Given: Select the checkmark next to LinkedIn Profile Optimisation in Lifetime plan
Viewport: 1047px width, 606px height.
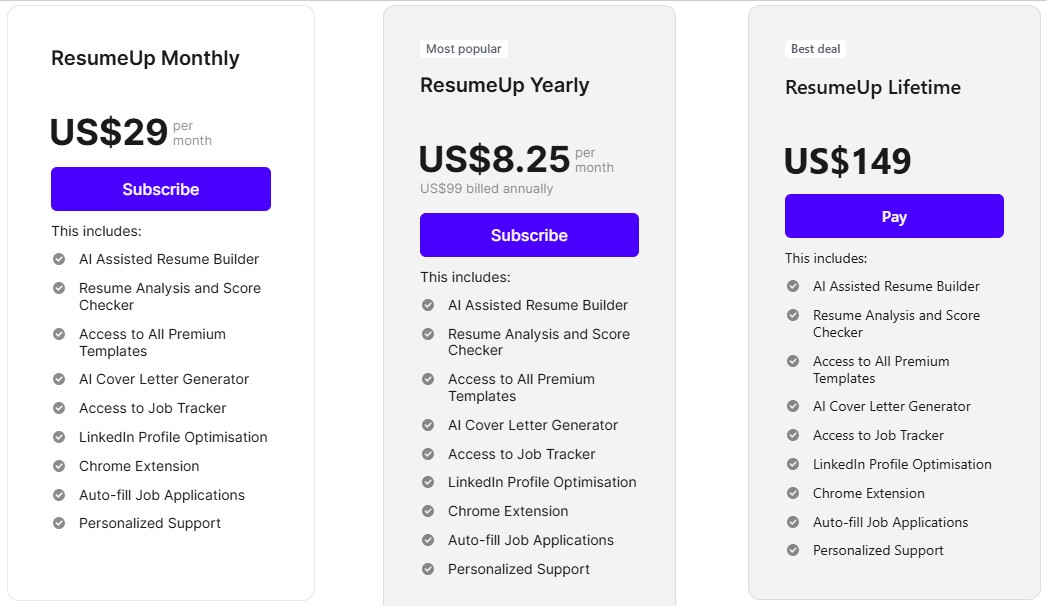Looking at the screenshot, I should click(793, 464).
